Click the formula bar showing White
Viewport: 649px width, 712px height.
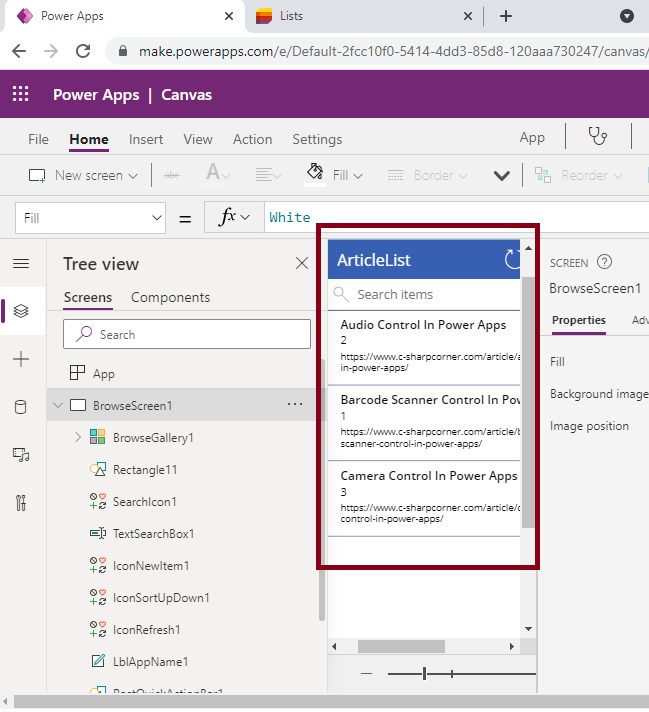456,217
